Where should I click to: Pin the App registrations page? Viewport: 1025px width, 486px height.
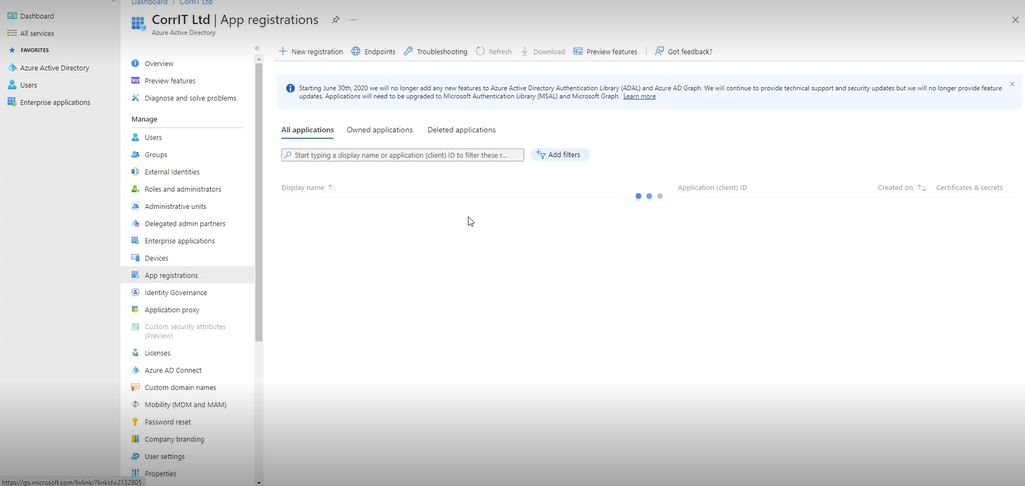(x=336, y=20)
